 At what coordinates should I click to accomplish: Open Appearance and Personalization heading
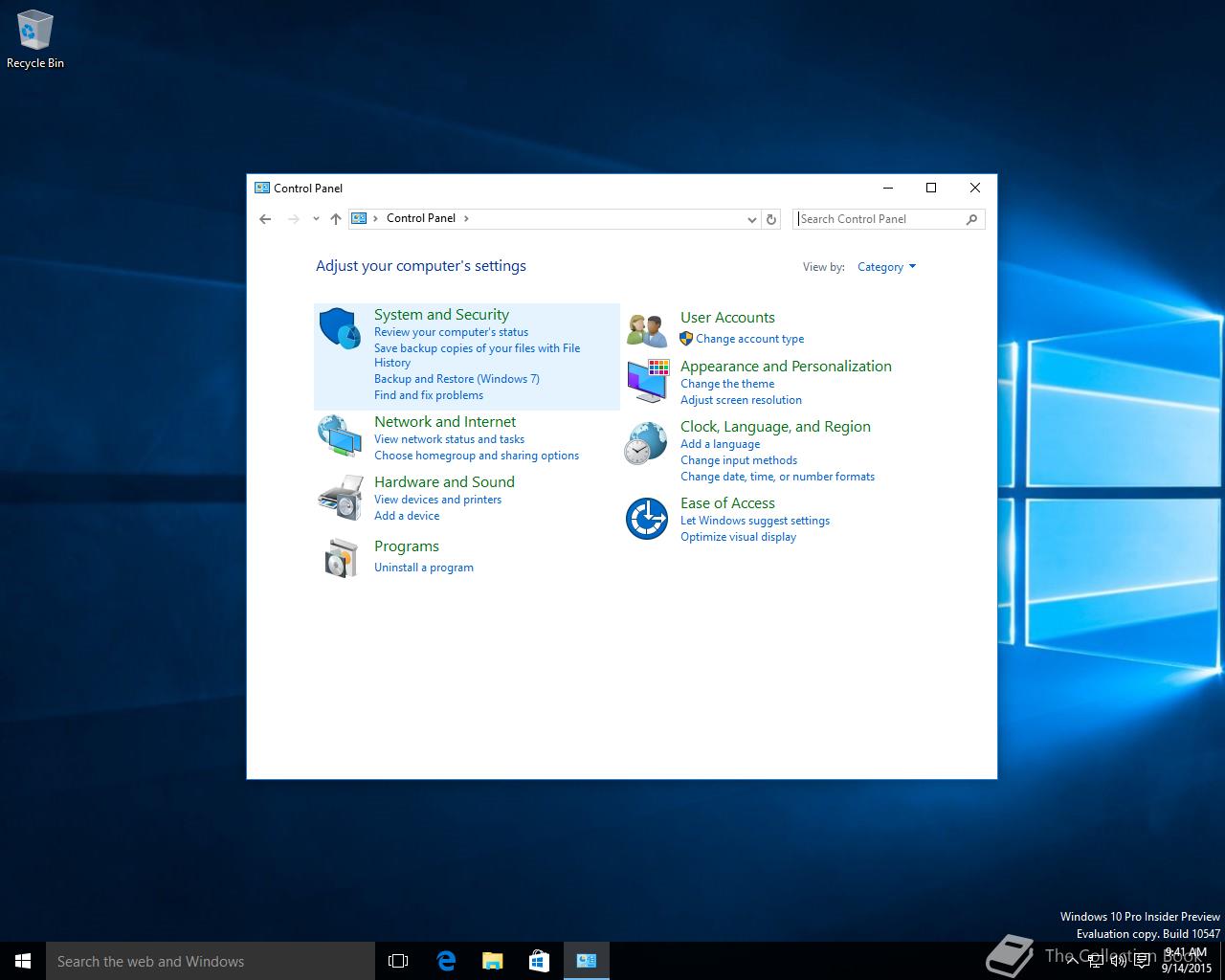[786, 366]
